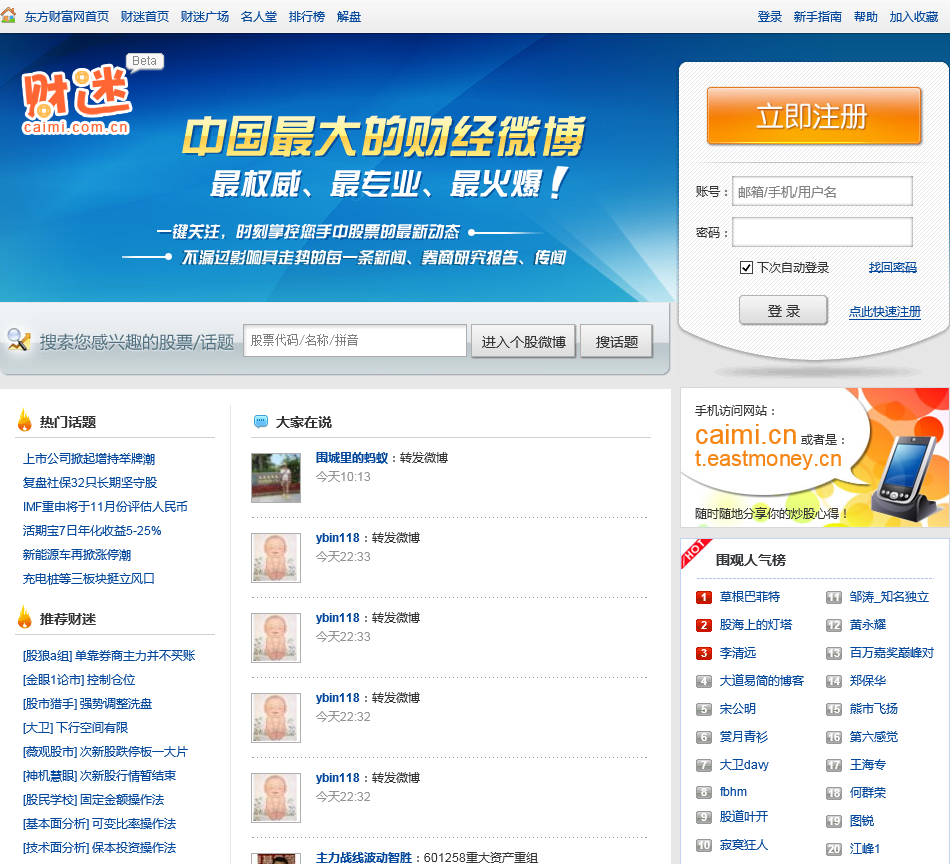Screen dimensions: 950x864
Task: Open topic IMF重申将于11月份评估人民币
Action: coord(105,507)
